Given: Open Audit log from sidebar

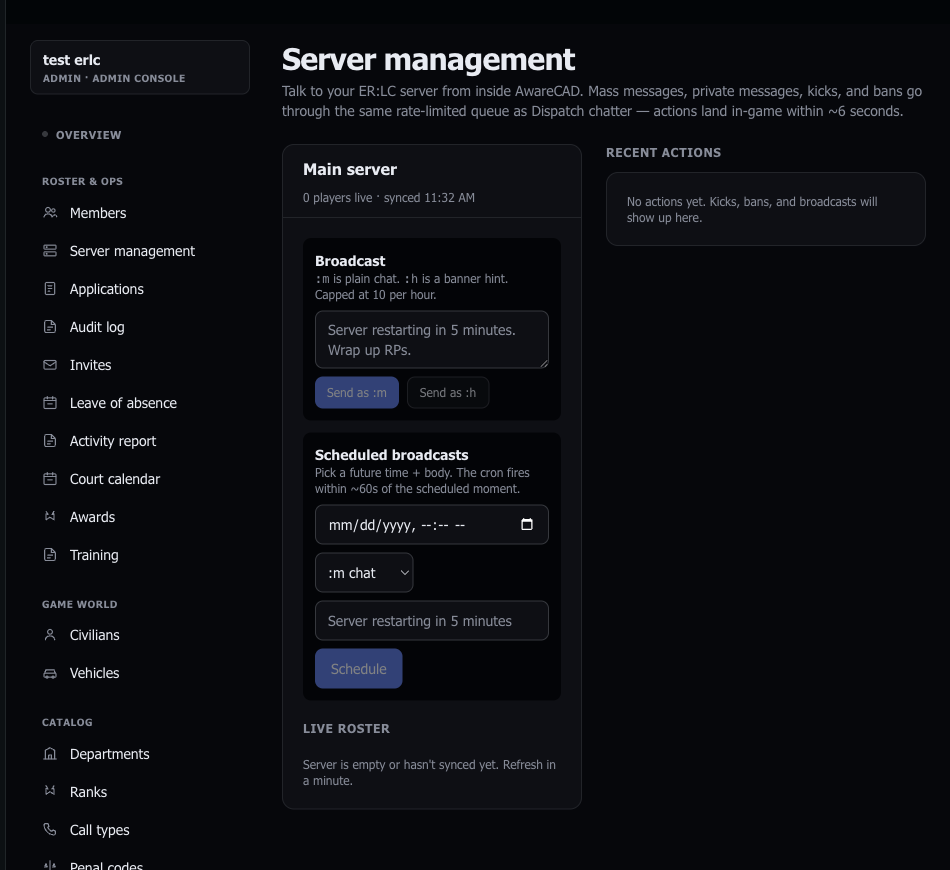Looking at the screenshot, I should pyautogui.click(x=97, y=327).
